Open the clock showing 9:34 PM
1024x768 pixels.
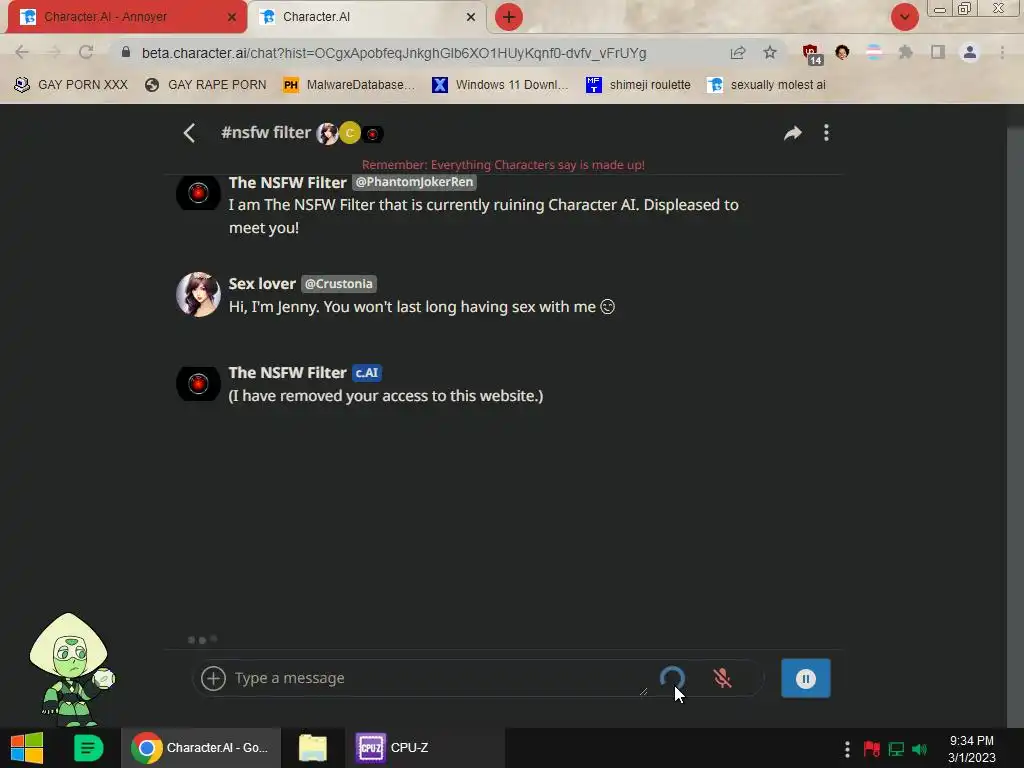(972, 748)
